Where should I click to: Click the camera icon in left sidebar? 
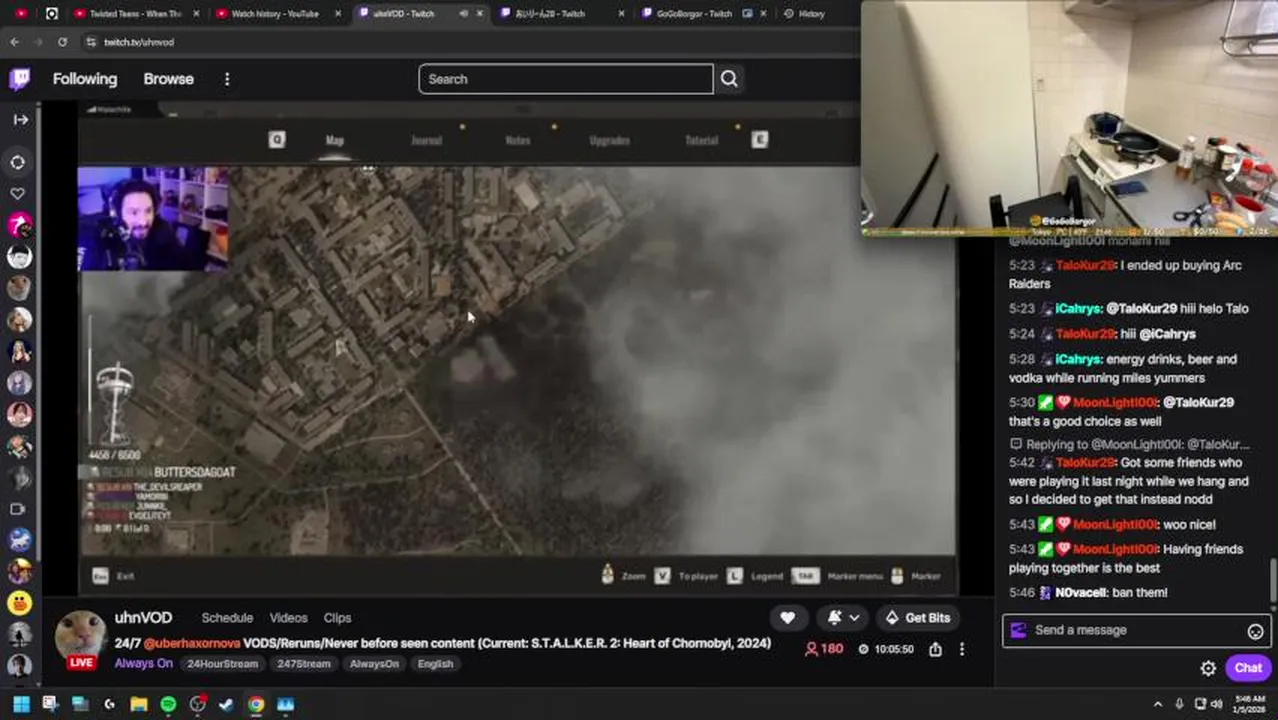click(18, 509)
